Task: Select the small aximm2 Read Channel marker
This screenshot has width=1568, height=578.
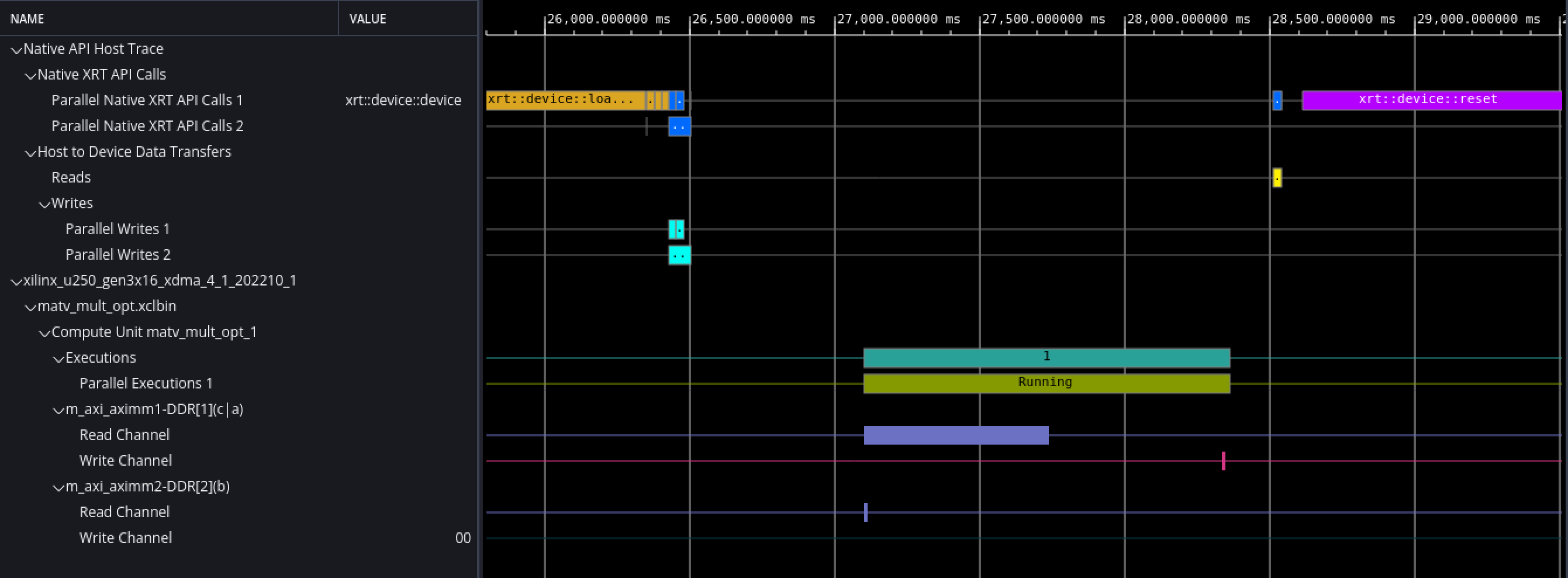Action: point(866,512)
